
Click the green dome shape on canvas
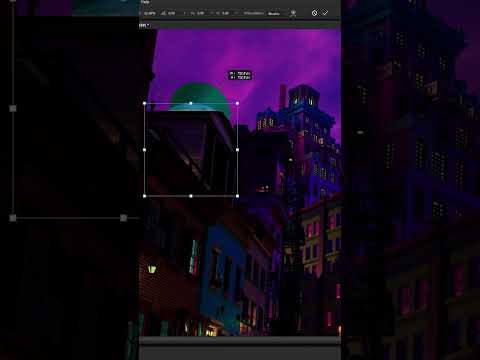coord(199,95)
